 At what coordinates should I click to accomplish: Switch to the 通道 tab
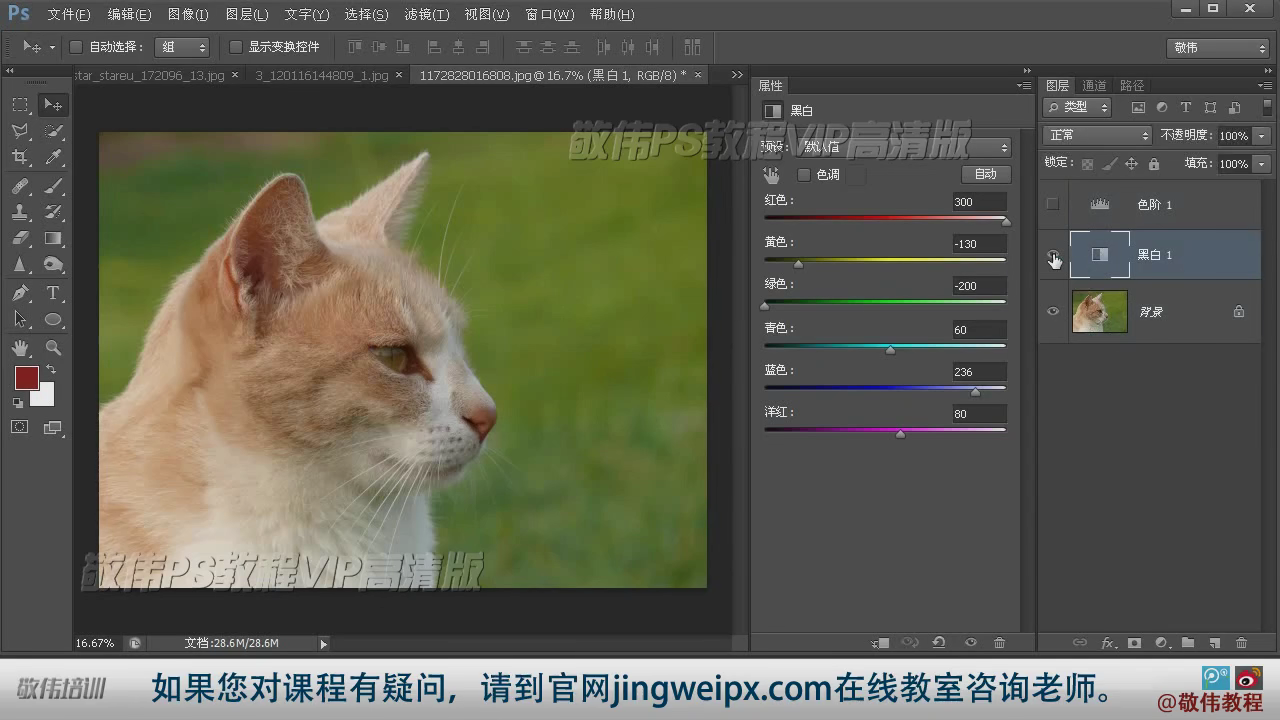1094,86
